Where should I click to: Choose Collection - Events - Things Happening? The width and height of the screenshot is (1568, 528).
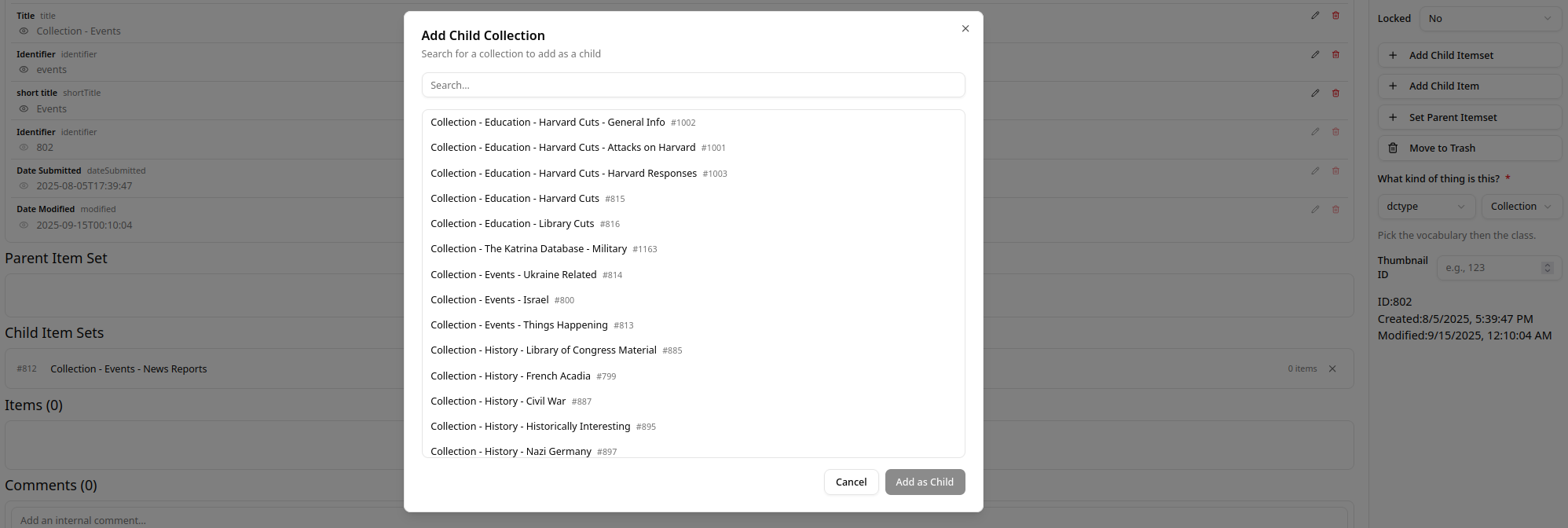click(x=693, y=325)
